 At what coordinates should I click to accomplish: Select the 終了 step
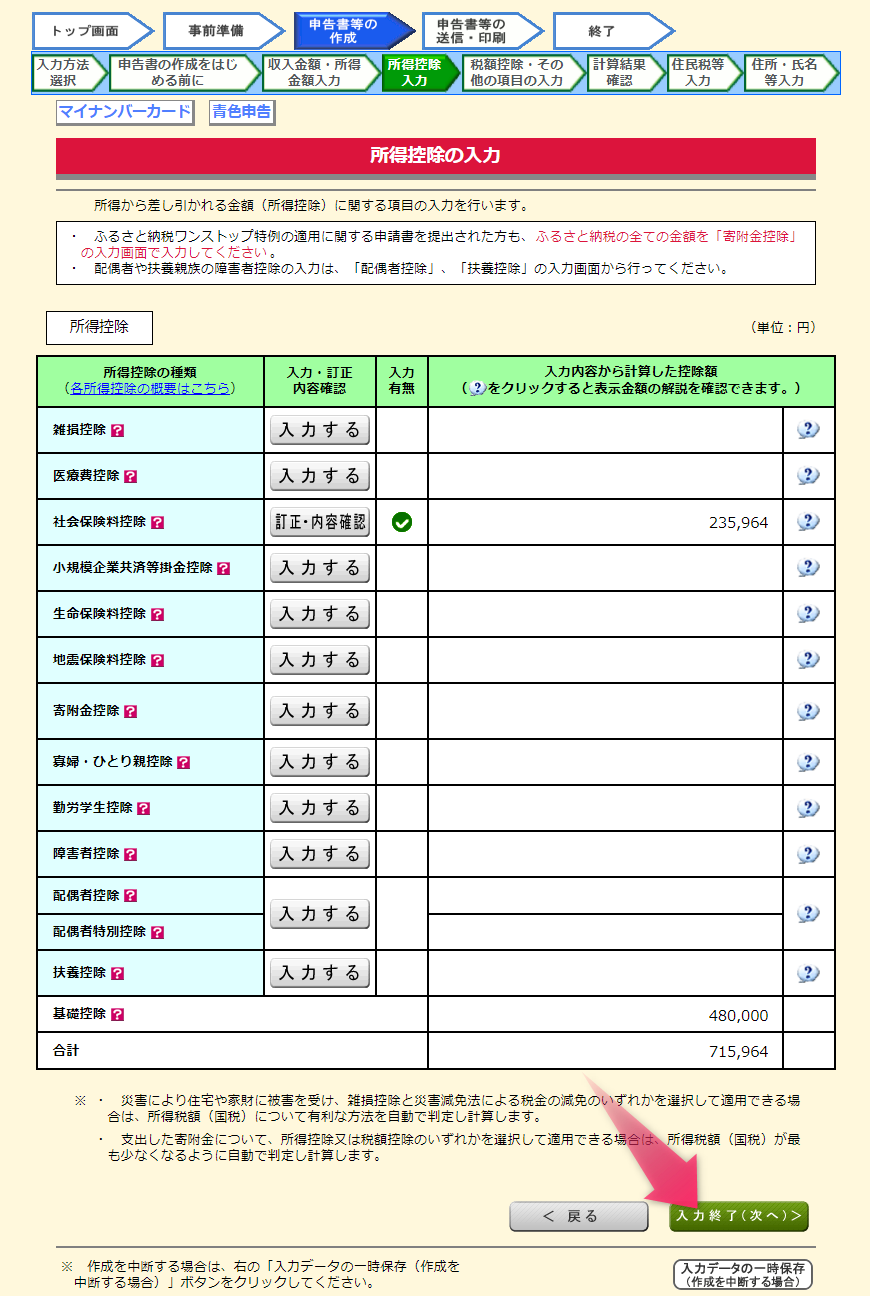point(612,31)
